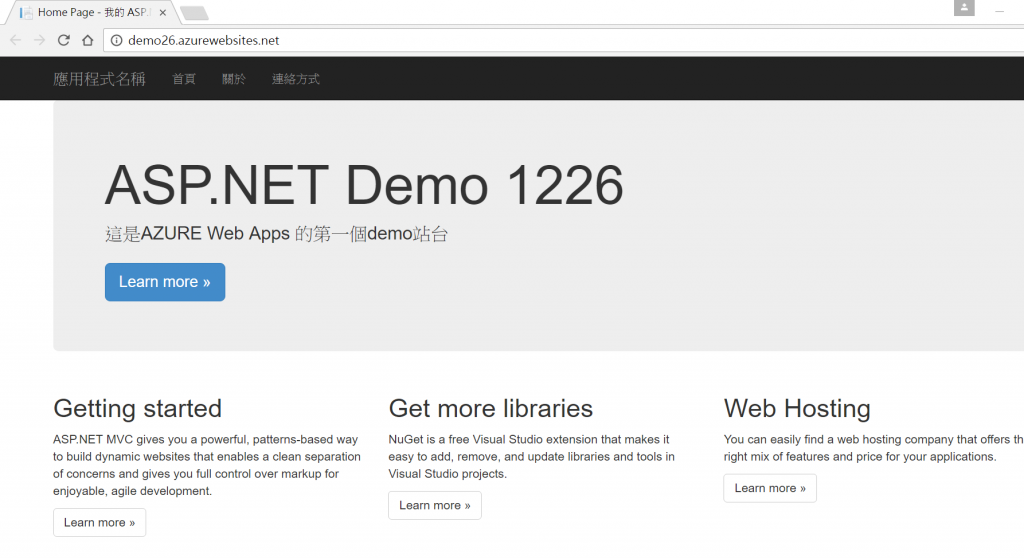Image resolution: width=1024 pixels, height=558 pixels.
Task: Open 連絡方式 page from the navbar
Action: coord(296,79)
